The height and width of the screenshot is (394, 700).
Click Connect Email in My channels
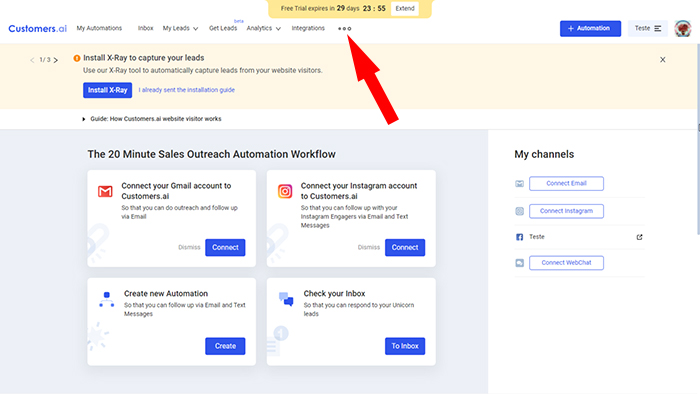567,183
